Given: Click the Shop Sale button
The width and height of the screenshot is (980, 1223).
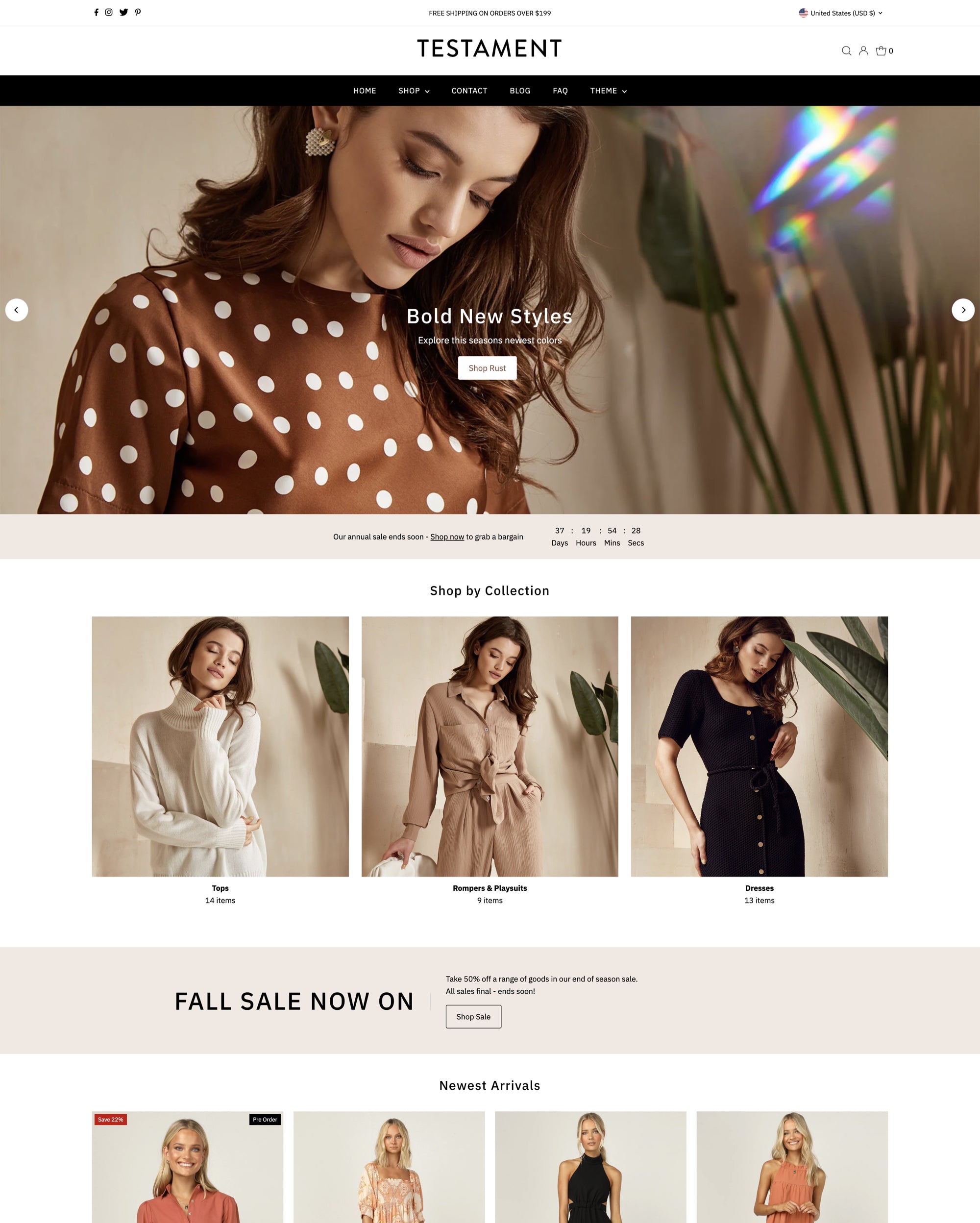Looking at the screenshot, I should [x=473, y=1016].
